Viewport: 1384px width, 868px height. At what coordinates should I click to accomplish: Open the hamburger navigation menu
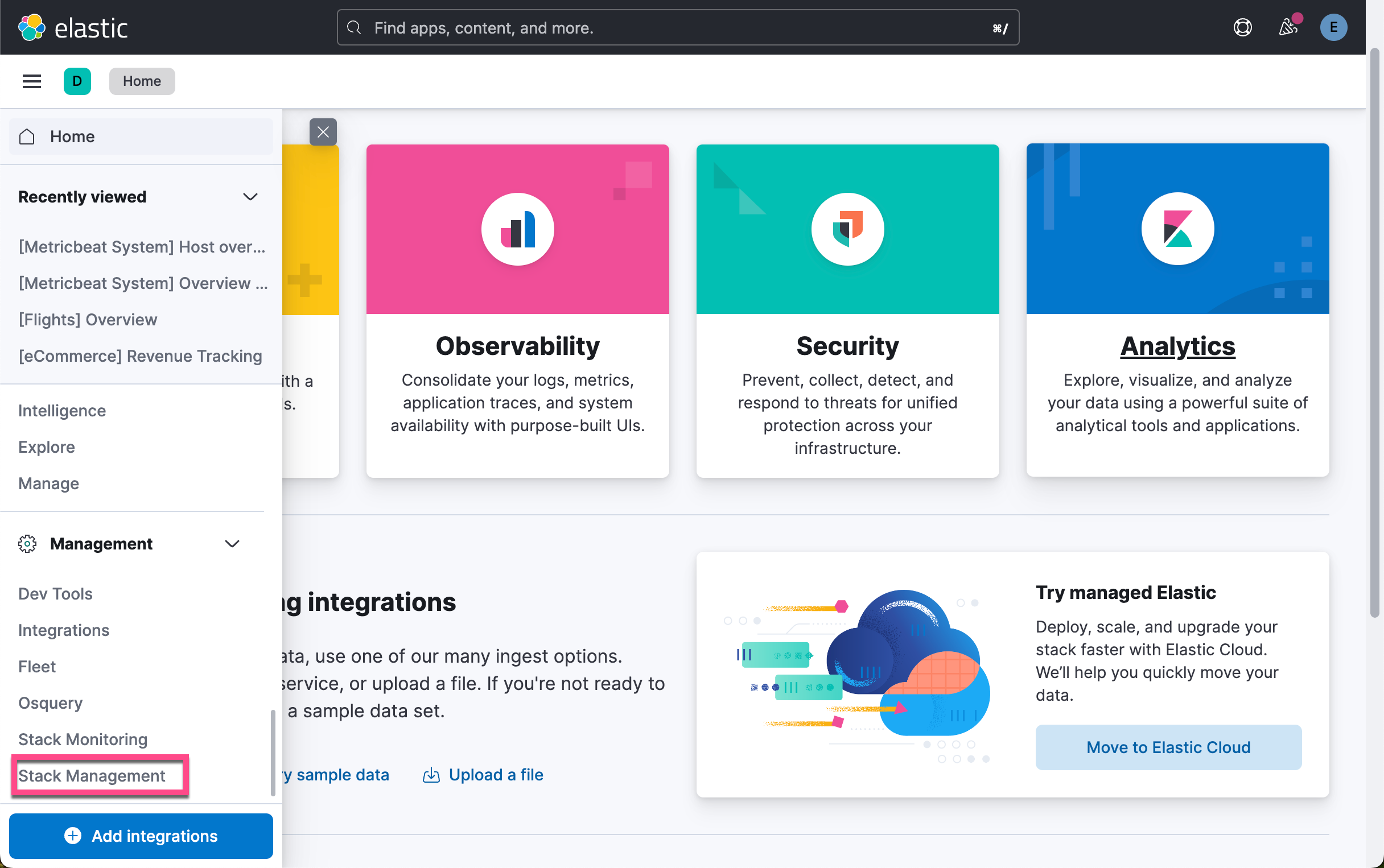tap(32, 81)
